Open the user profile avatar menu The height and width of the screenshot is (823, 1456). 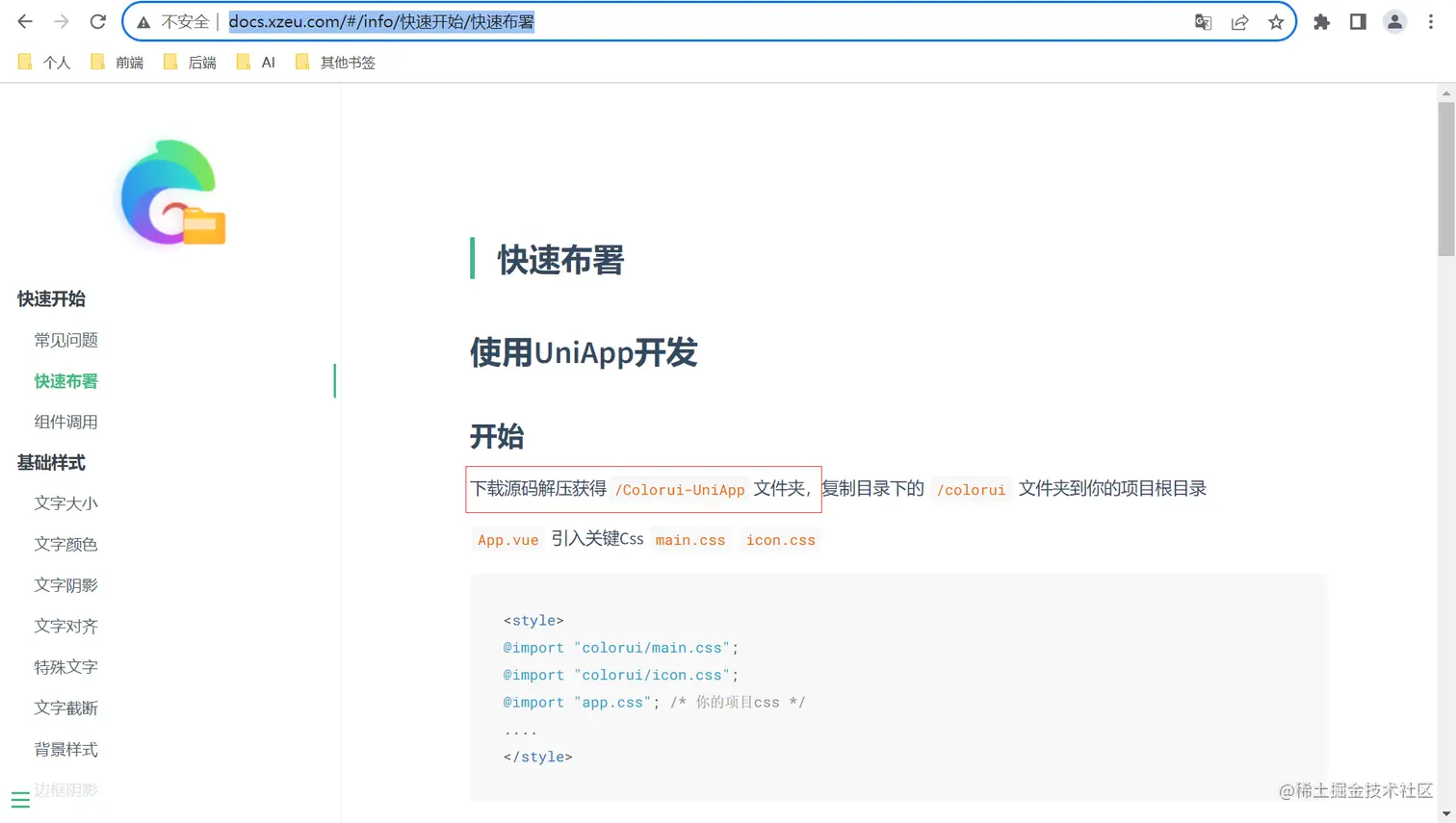tap(1394, 22)
